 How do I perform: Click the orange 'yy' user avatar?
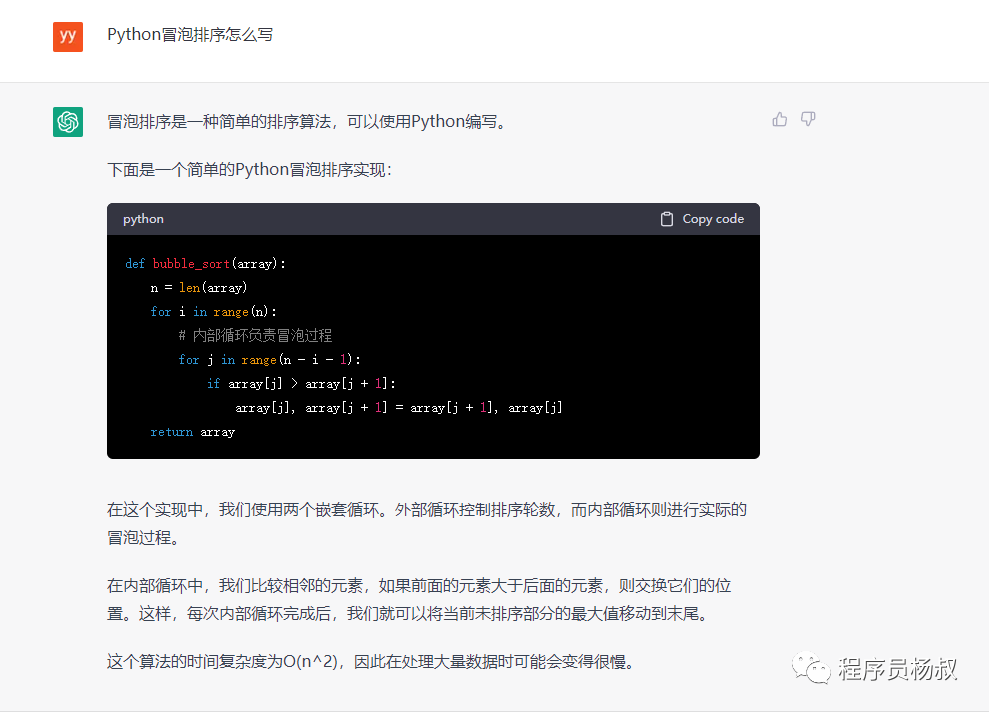68,36
